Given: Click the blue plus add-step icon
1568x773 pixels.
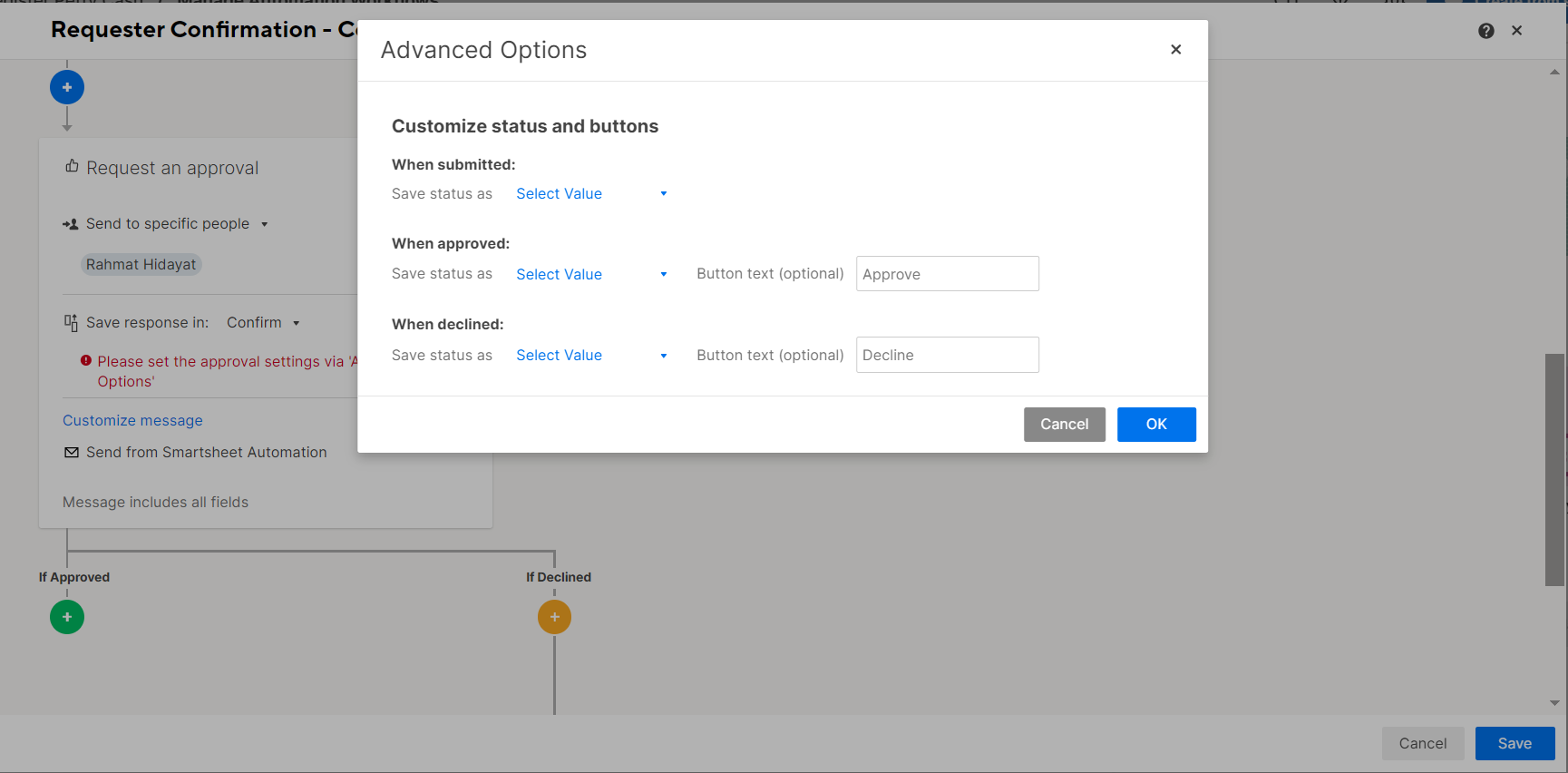Looking at the screenshot, I should point(67,87).
